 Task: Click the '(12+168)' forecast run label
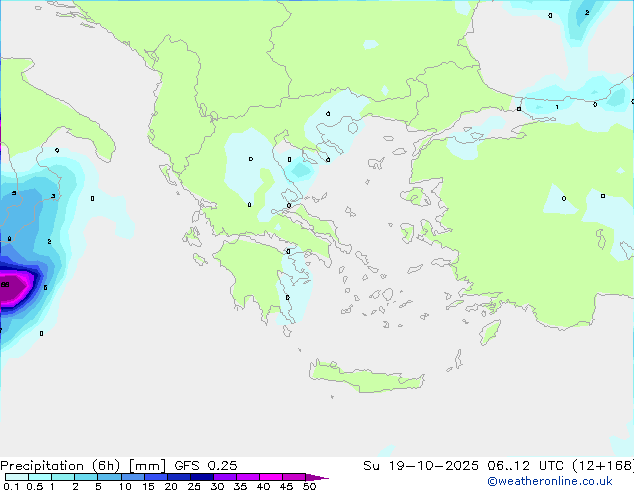coord(603,466)
